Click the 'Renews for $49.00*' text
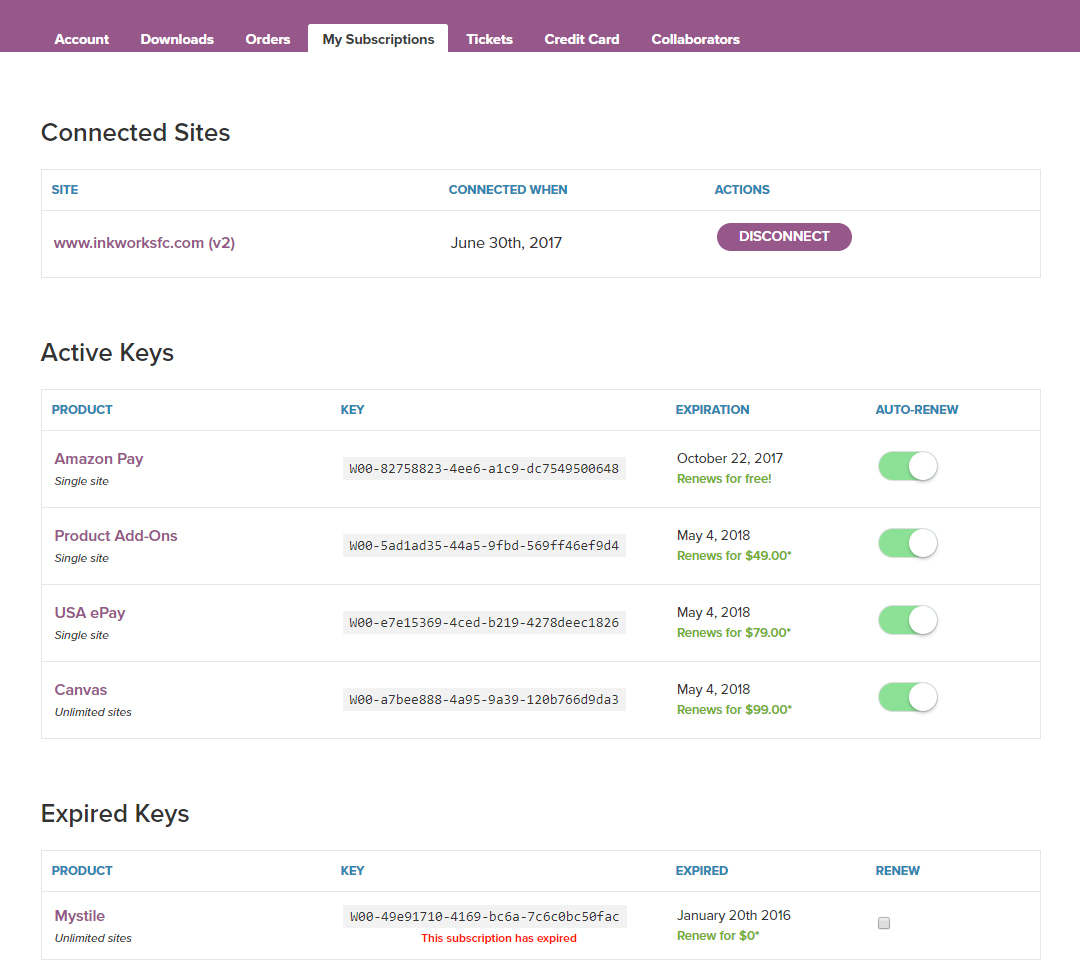 click(x=734, y=556)
